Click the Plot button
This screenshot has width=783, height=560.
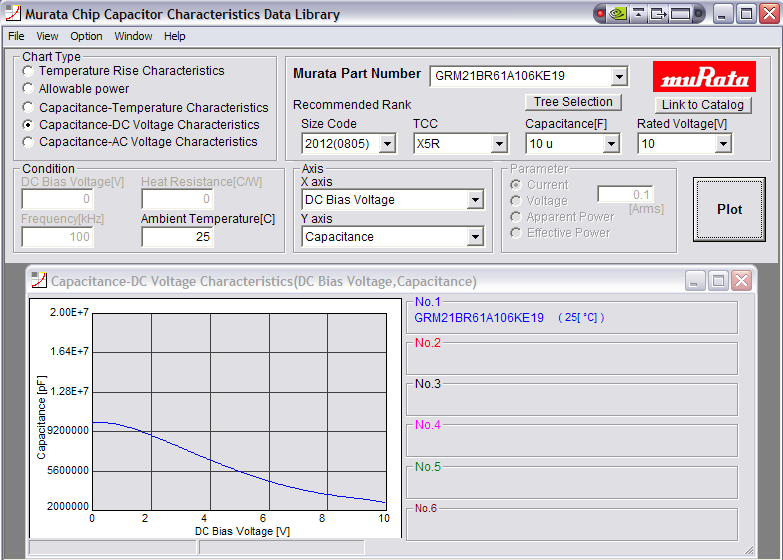pos(729,209)
